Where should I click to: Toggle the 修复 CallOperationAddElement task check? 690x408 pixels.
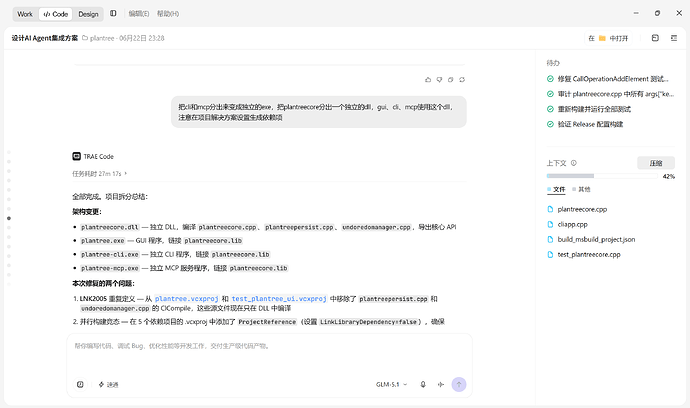(x=550, y=79)
